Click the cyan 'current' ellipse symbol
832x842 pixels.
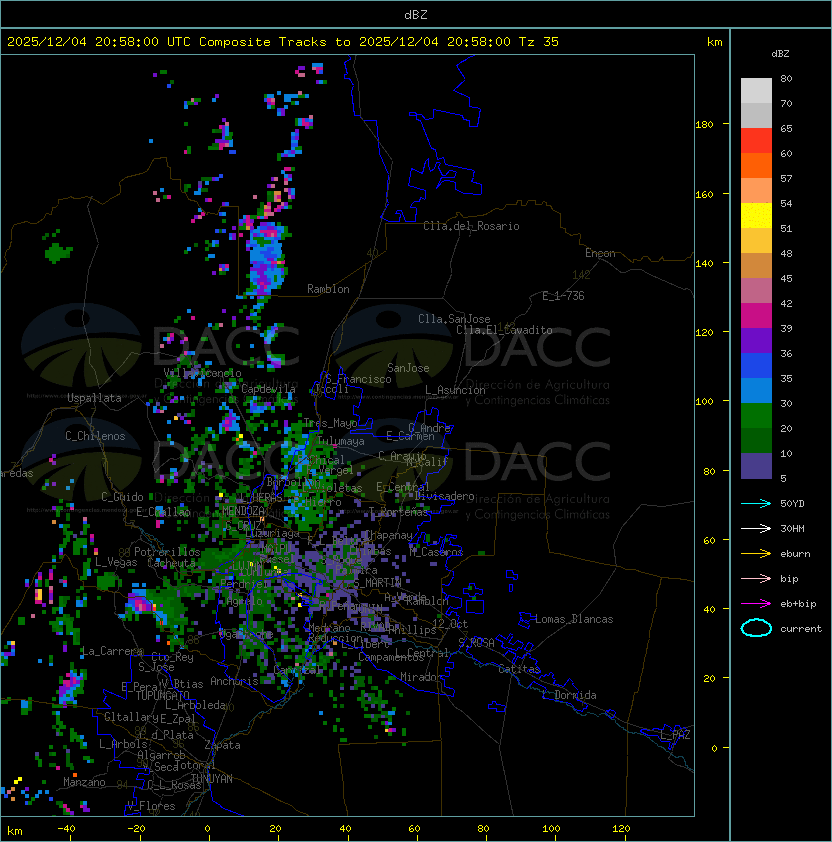[756, 628]
